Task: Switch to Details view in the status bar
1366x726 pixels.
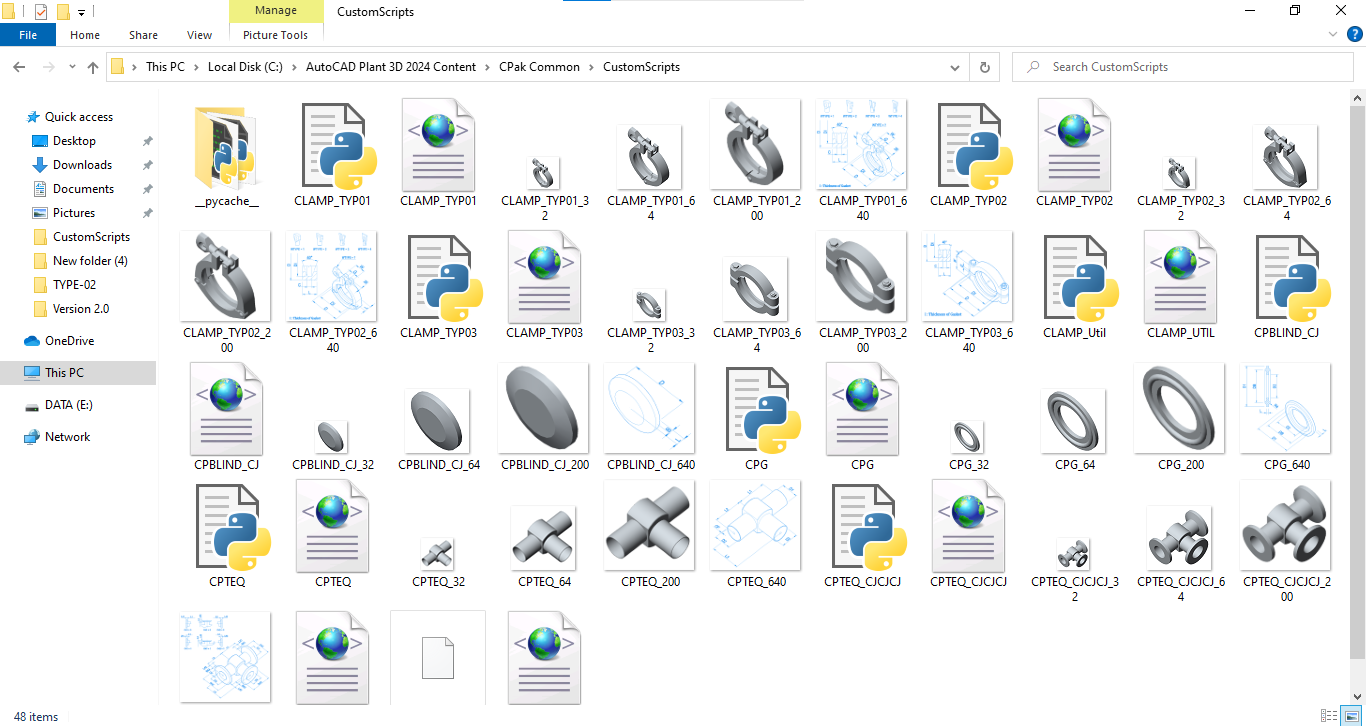Action: click(x=1329, y=716)
